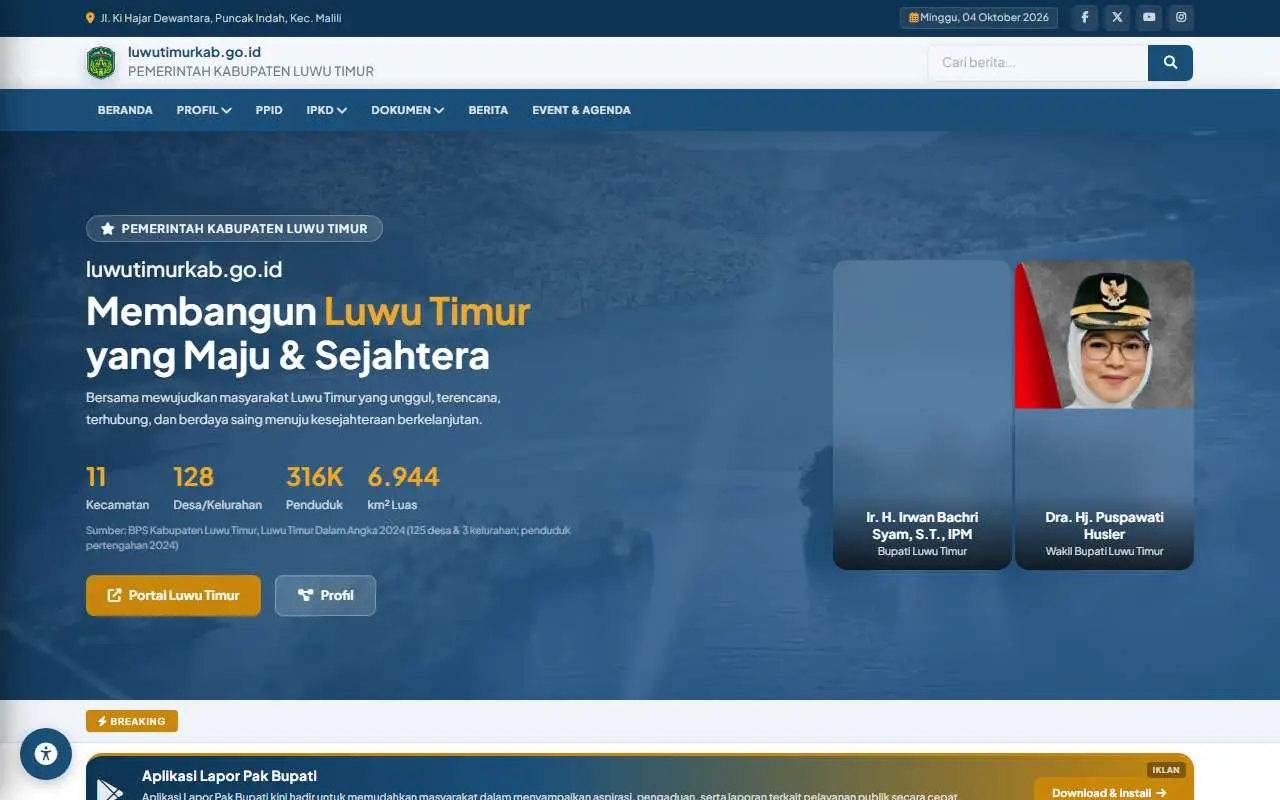Screen dimensions: 1280x800
Task: Click the 128 Desa/Kelurahan statistic
Action: [x=218, y=487]
